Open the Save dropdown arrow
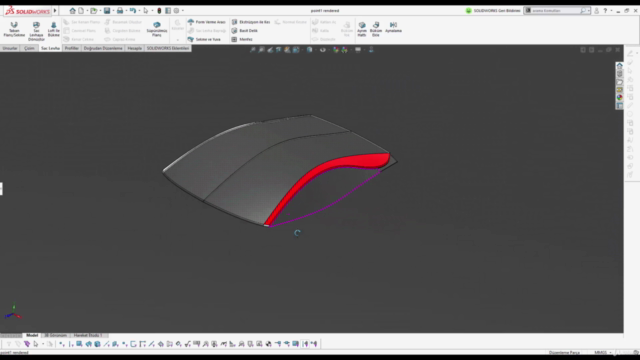This screenshot has width=640, height=360. pyautogui.click(x=113, y=11)
